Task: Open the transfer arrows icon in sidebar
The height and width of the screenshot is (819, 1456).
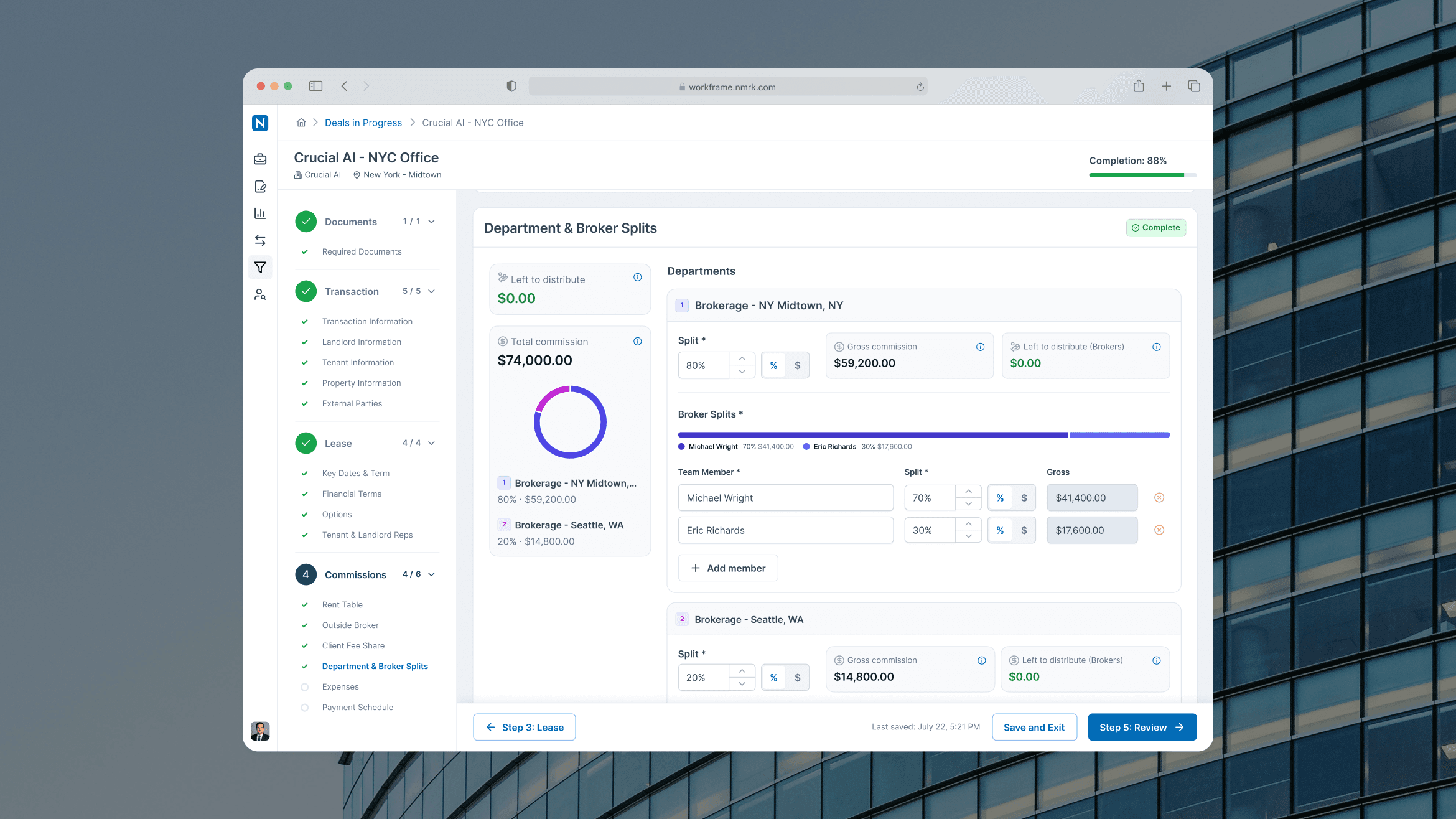Action: (260, 240)
